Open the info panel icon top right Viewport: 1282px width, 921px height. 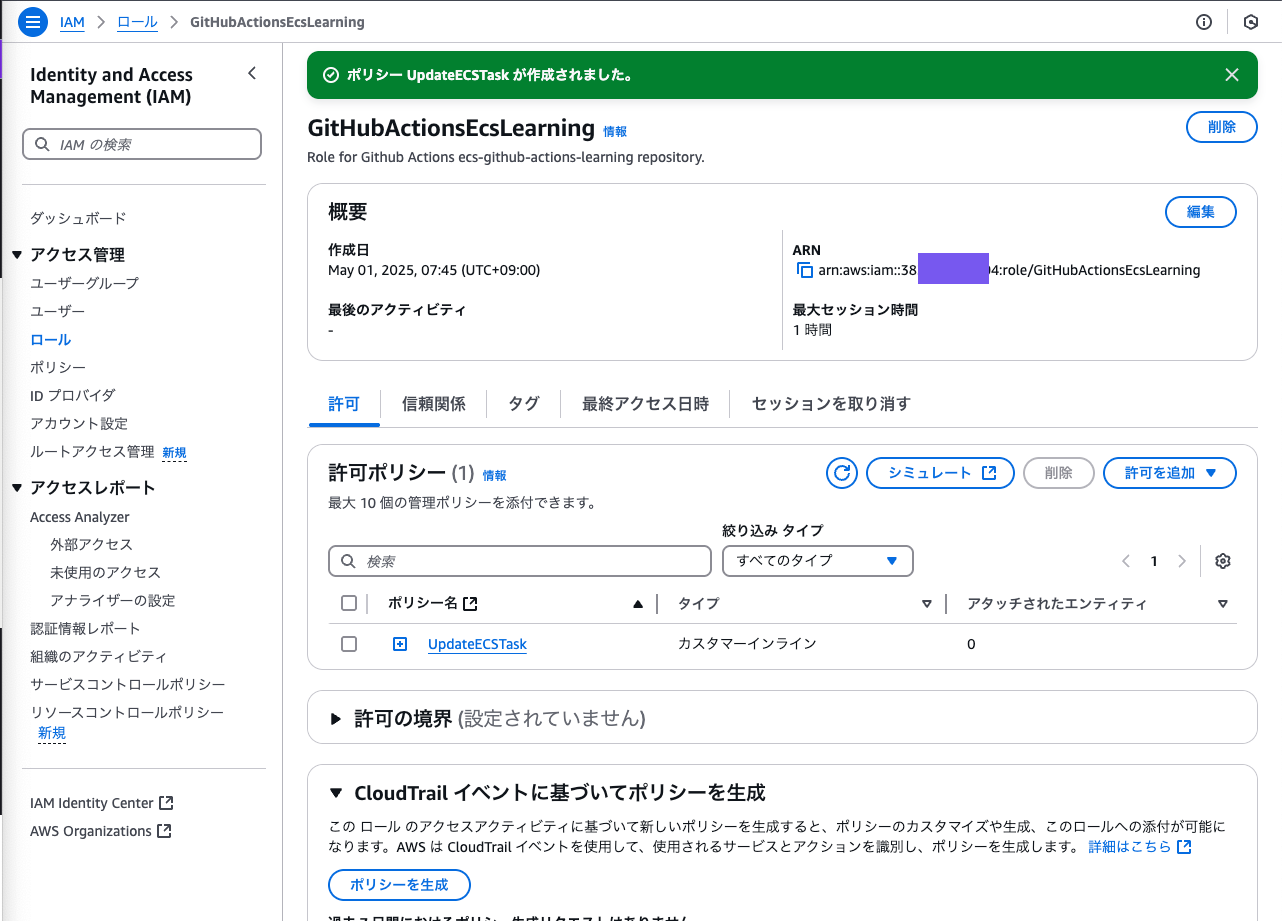[1204, 21]
